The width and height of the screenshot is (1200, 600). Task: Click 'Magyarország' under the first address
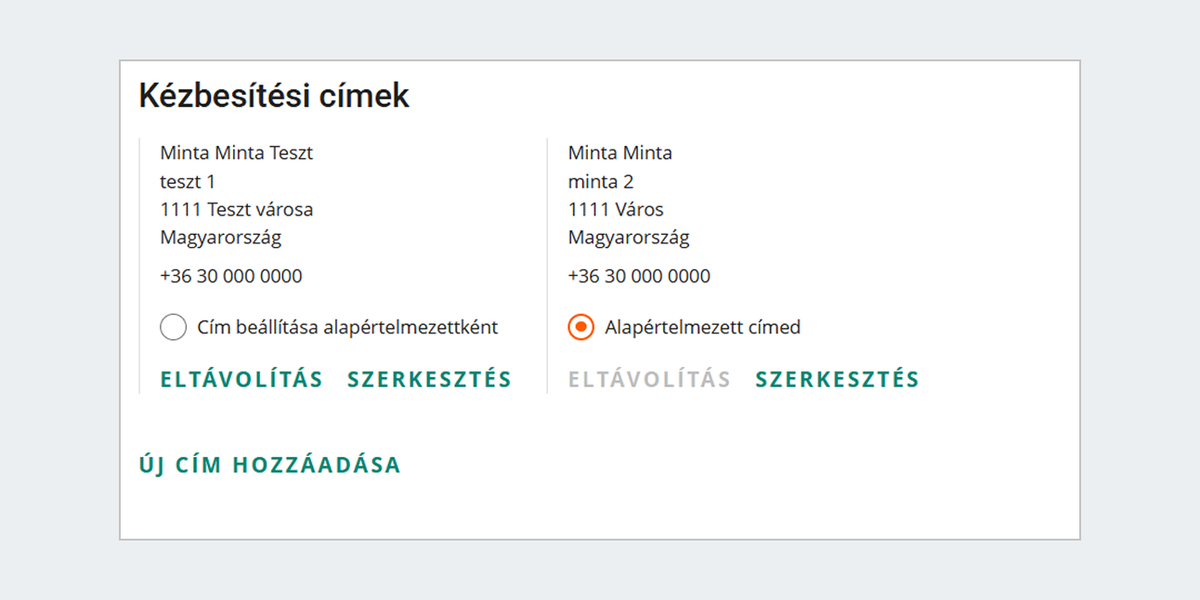point(221,237)
